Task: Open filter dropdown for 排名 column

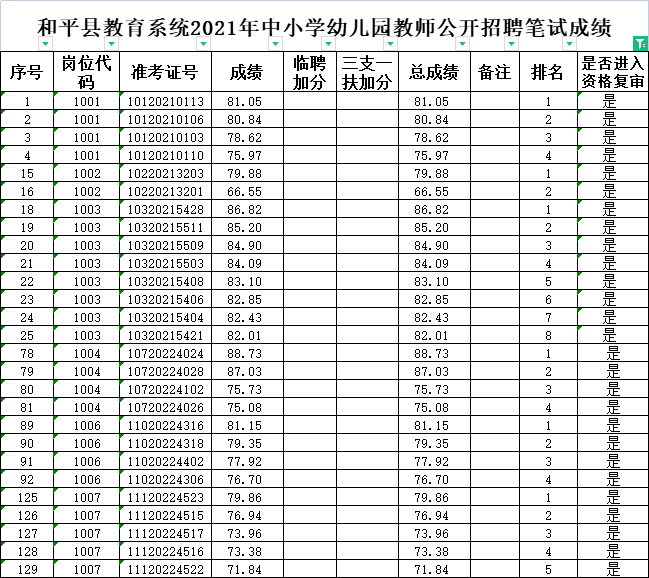Action: click(569, 43)
